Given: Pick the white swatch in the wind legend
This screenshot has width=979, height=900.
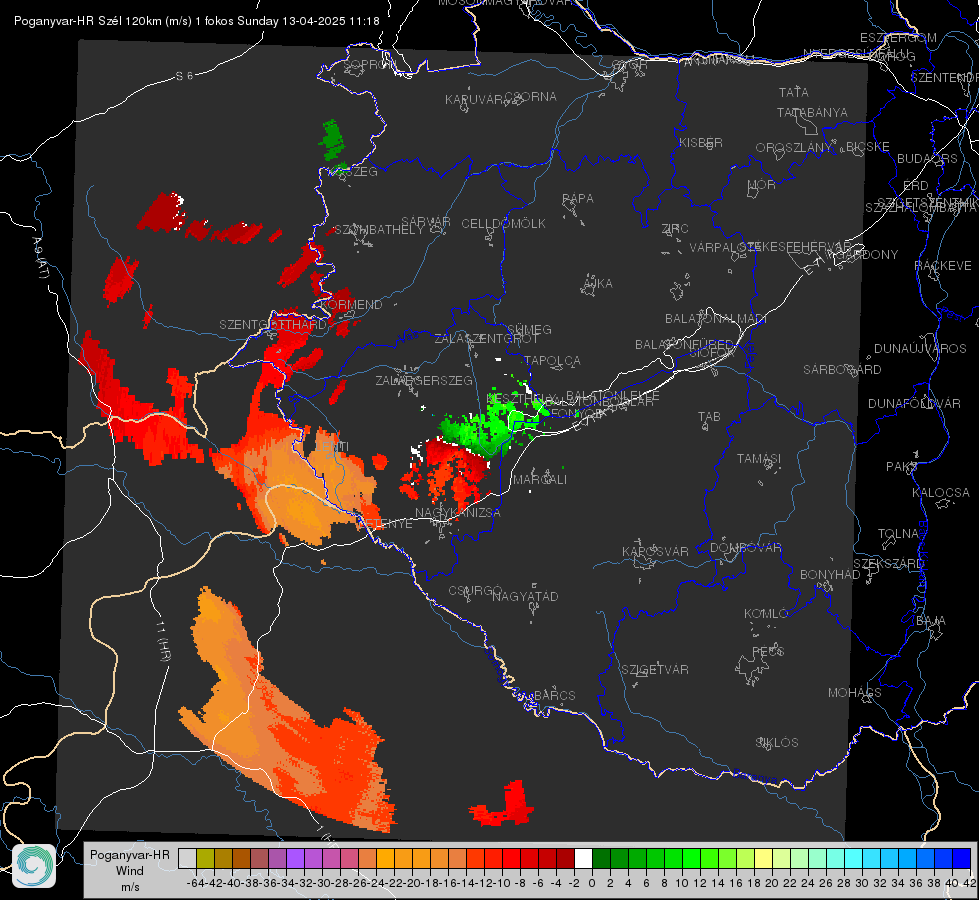Looking at the screenshot, I should pos(583,859).
